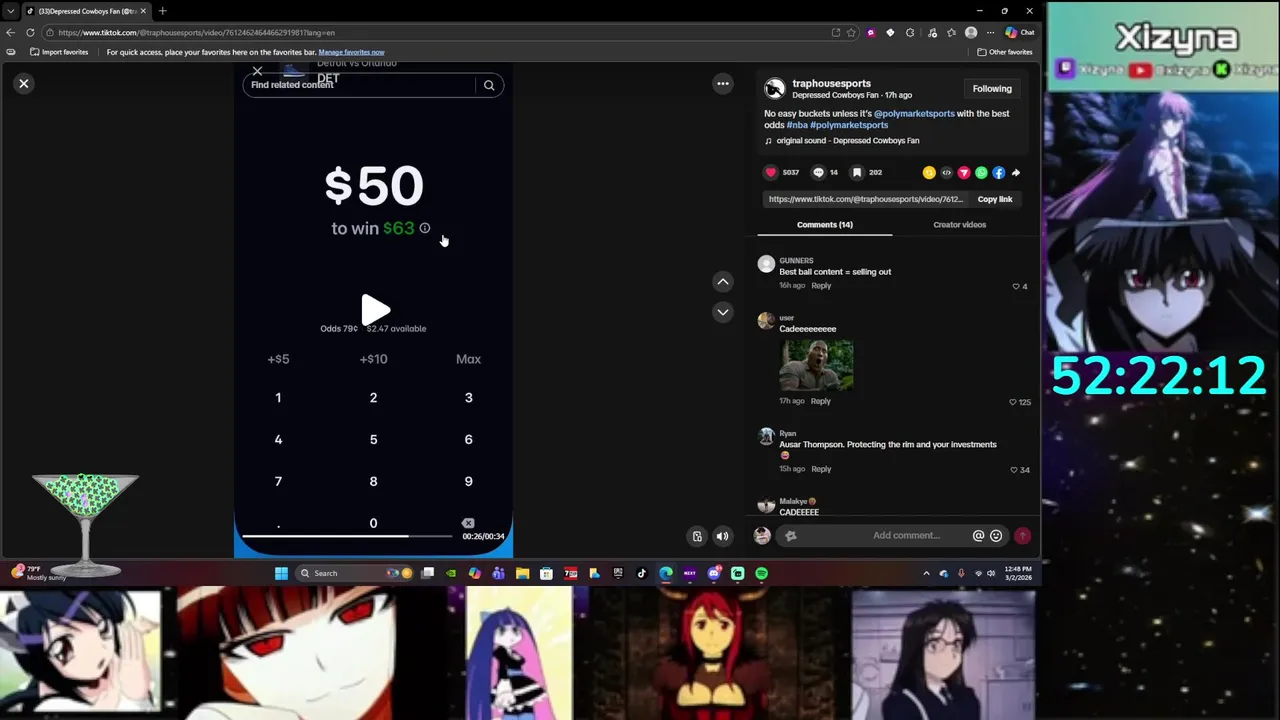Viewport: 1280px width, 720px height.
Task: Reply to the Cadeeeeeeeee comment
Action: [821, 401]
